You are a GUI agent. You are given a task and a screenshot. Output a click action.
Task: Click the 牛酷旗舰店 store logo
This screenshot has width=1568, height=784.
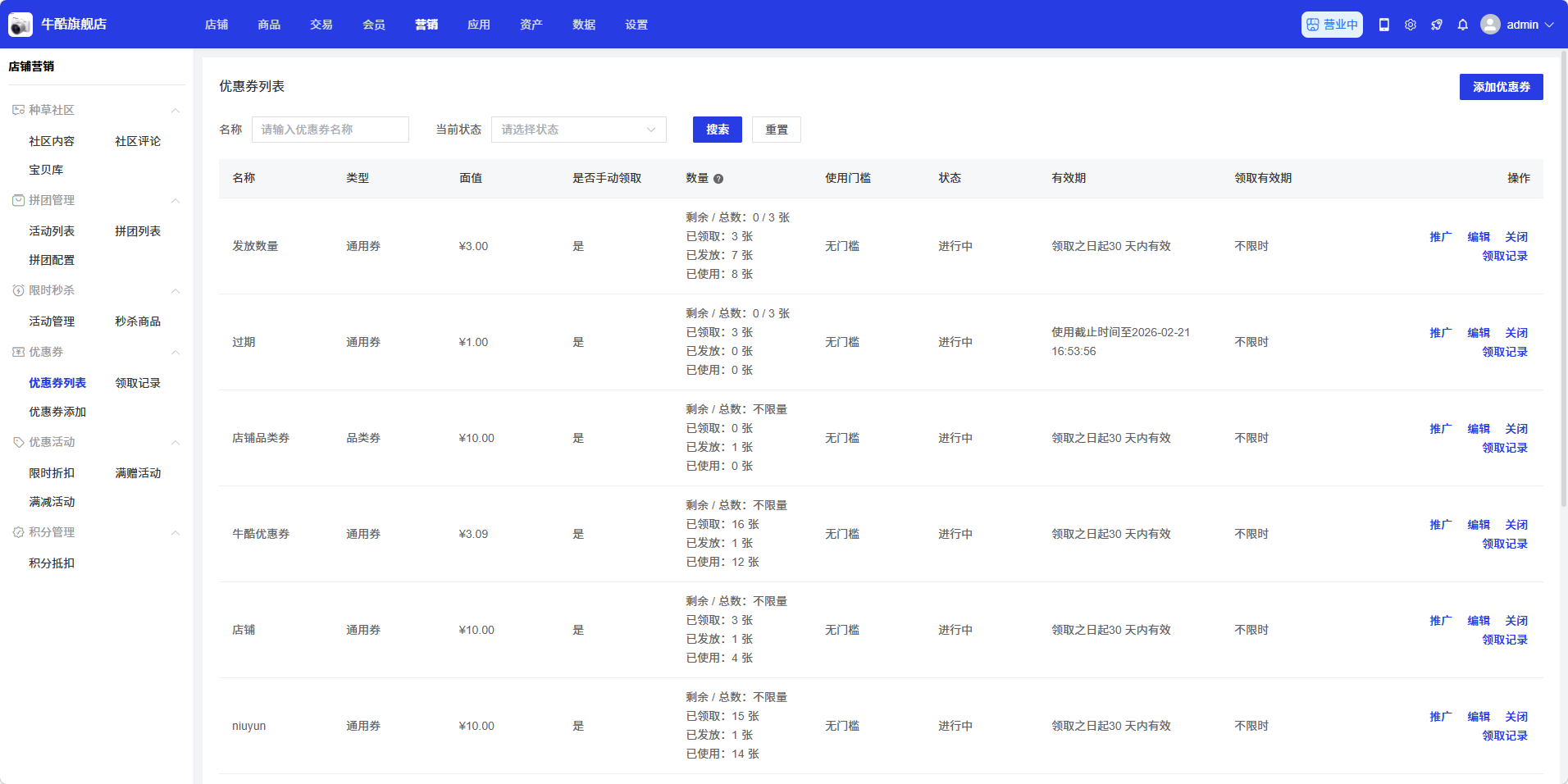pyautogui.click(x=21, y=25)
